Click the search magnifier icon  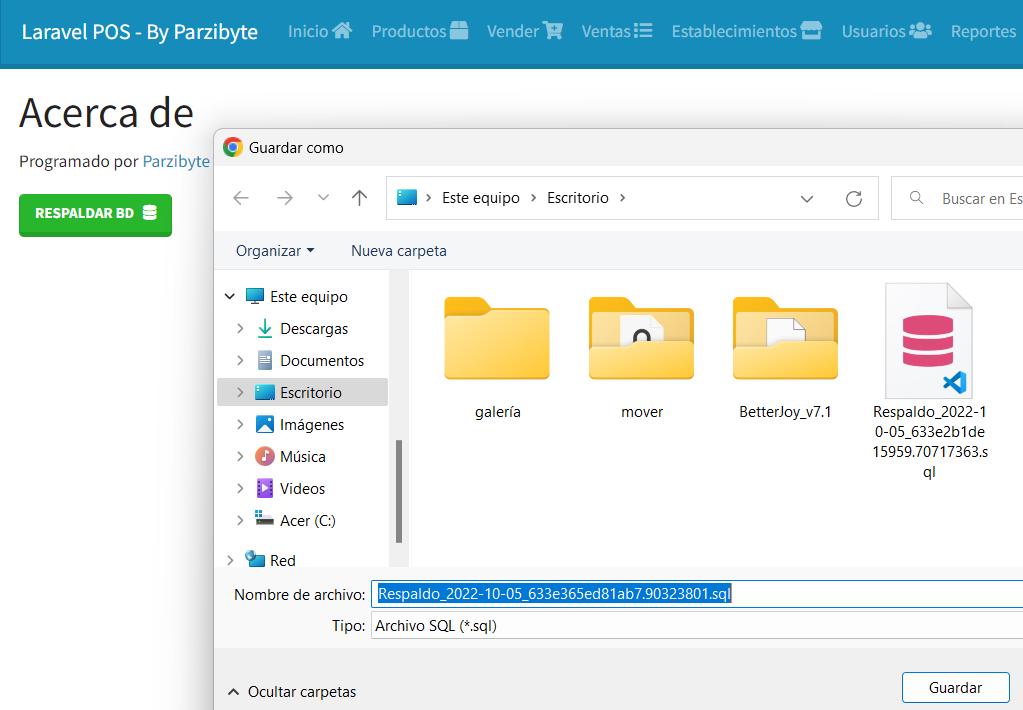(916, 197)
